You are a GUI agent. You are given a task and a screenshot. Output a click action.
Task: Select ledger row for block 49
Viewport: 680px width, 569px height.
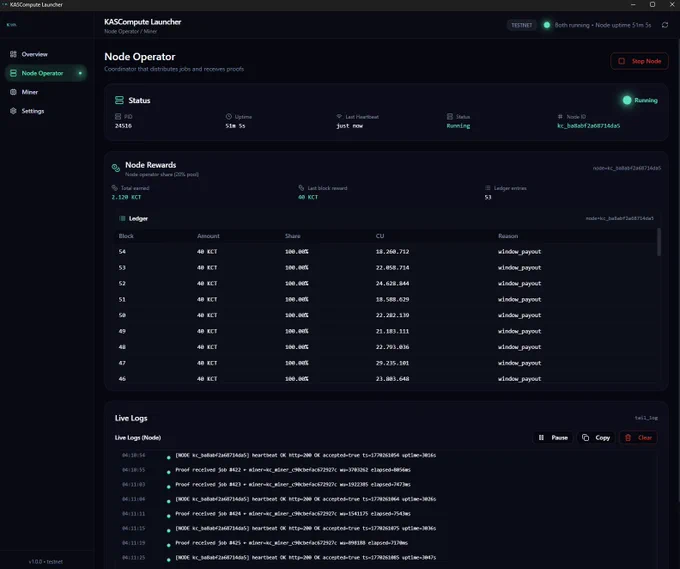point(385,331)
